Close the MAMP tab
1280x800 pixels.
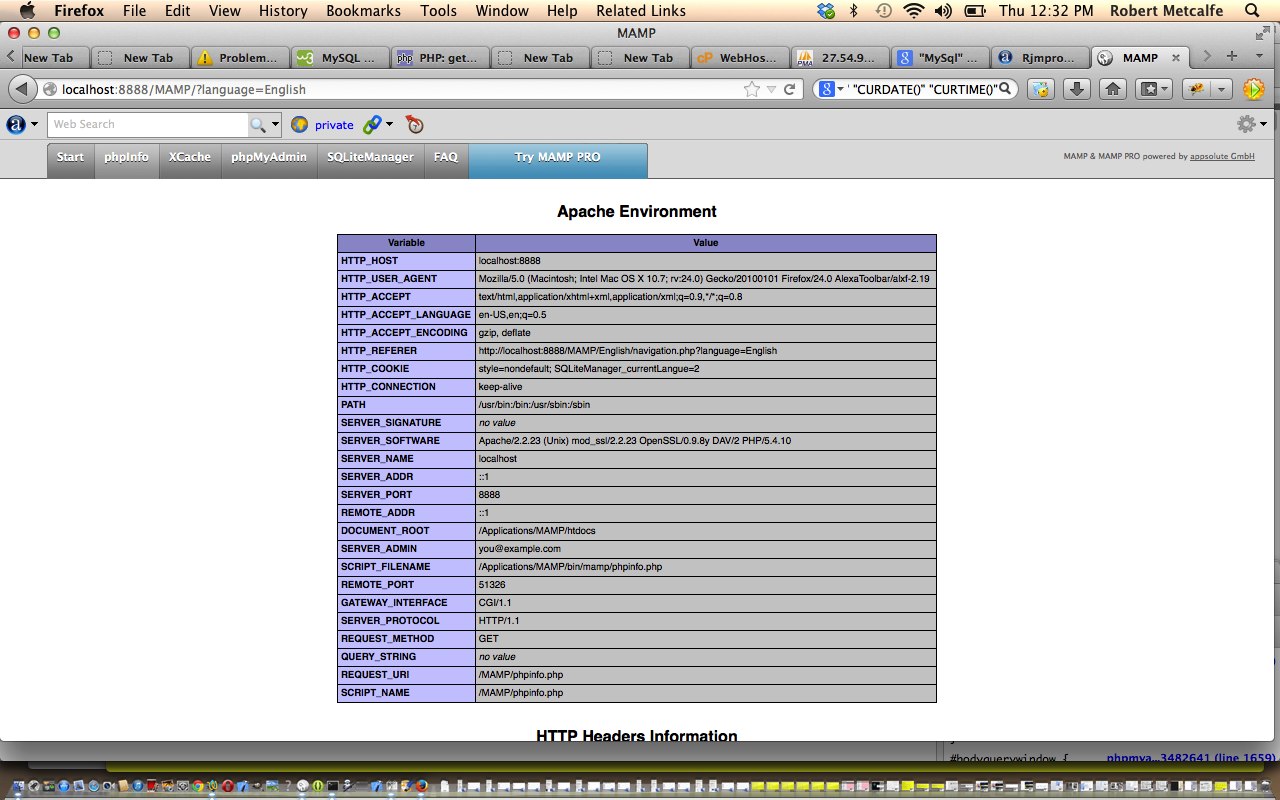[x=1175, y=57]
